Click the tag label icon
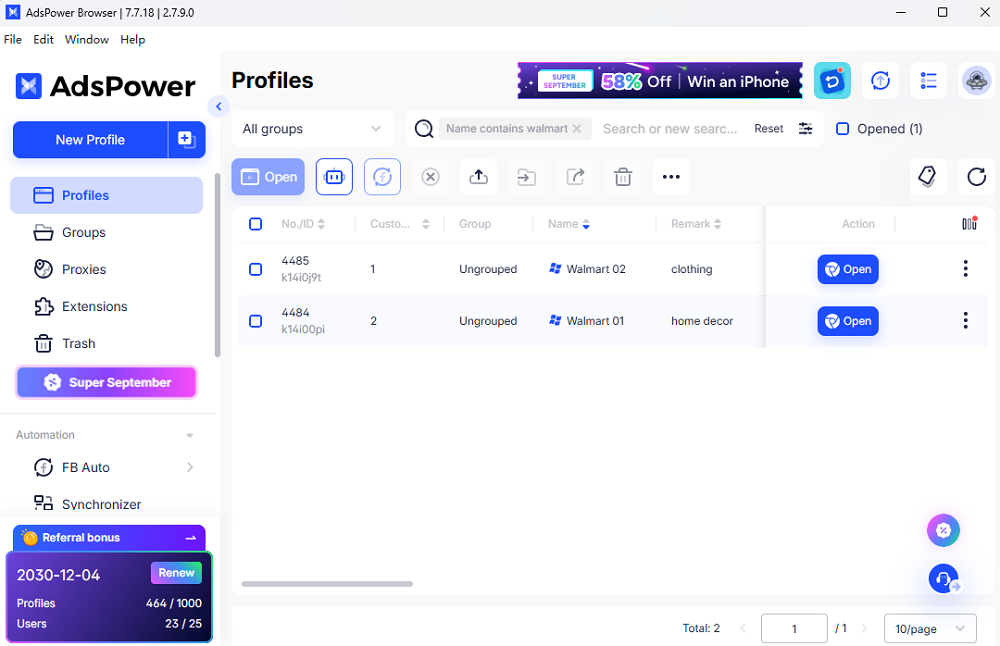The width and height of the screenshot is (1000, 646). [928, 177]
